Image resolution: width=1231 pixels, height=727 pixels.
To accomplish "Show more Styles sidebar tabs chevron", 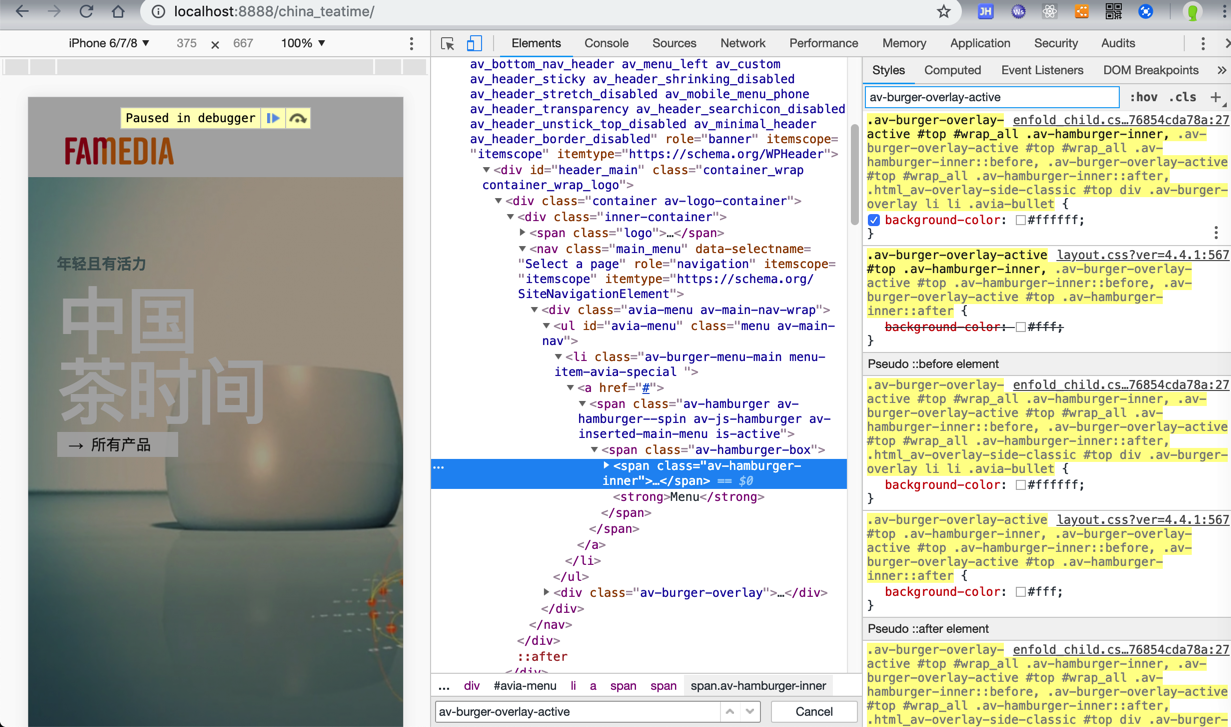I will 1221,71.
